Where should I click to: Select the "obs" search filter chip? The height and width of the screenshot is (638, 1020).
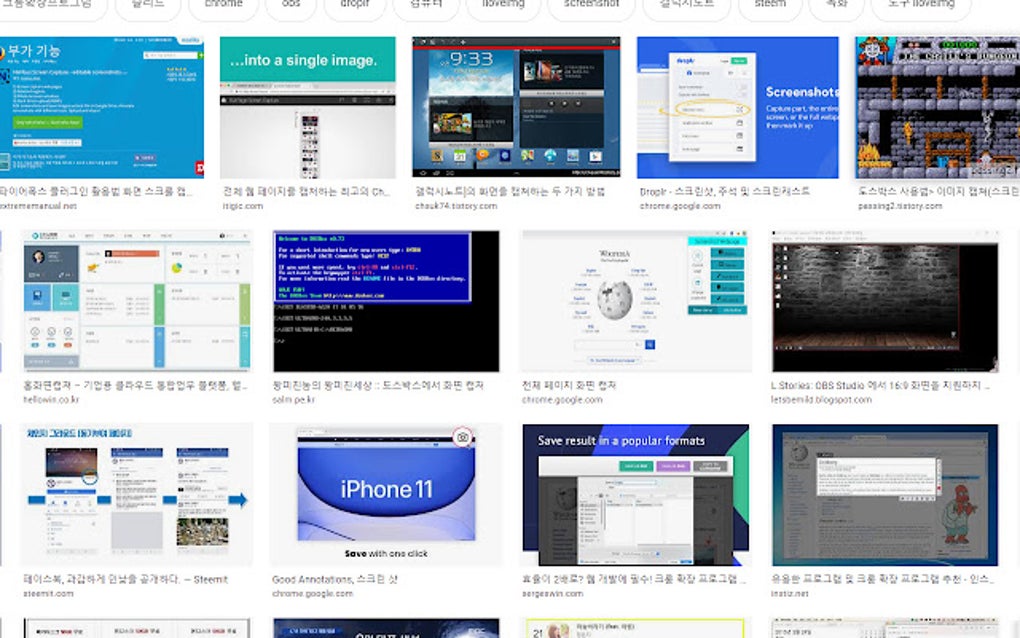pyautogui.click(x=291, y=4)
